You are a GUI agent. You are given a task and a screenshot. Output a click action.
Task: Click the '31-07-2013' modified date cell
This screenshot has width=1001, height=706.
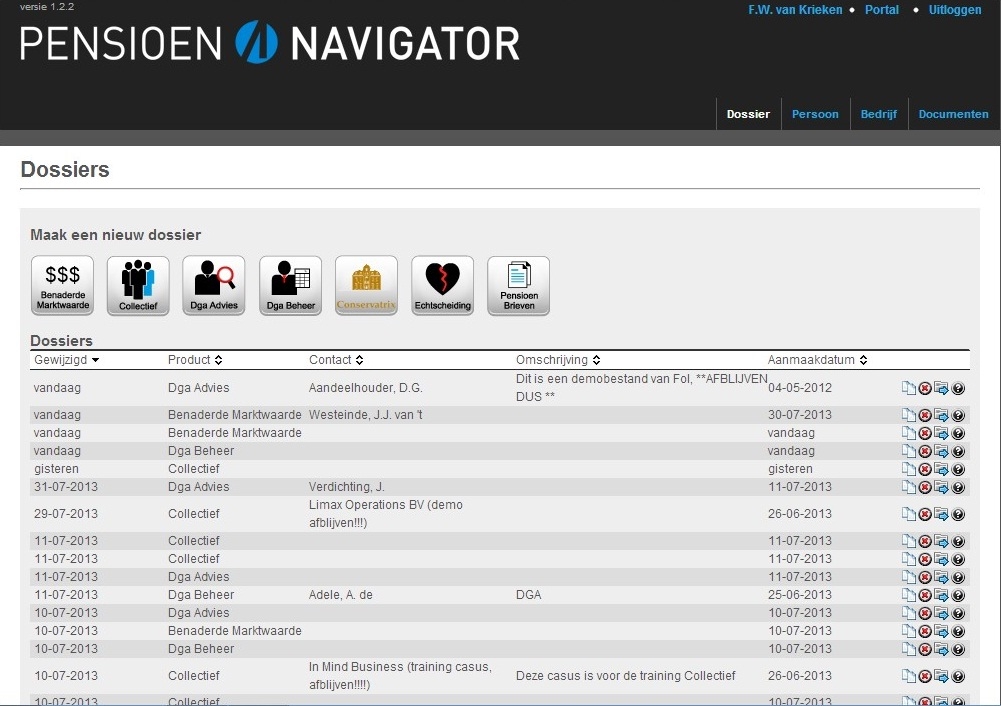66,487
